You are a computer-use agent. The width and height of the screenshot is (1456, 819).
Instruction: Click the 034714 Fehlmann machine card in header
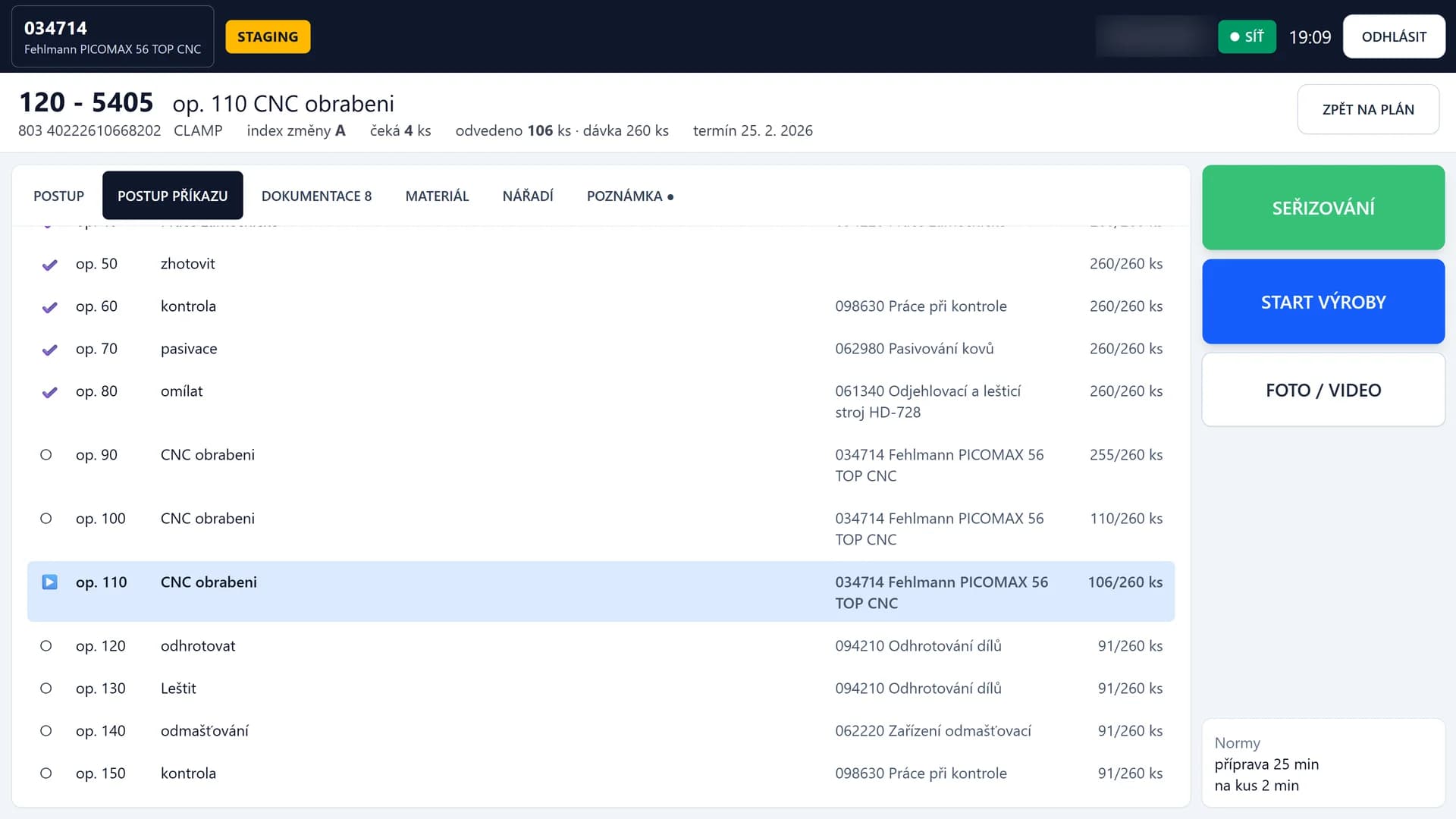point(113,36)
